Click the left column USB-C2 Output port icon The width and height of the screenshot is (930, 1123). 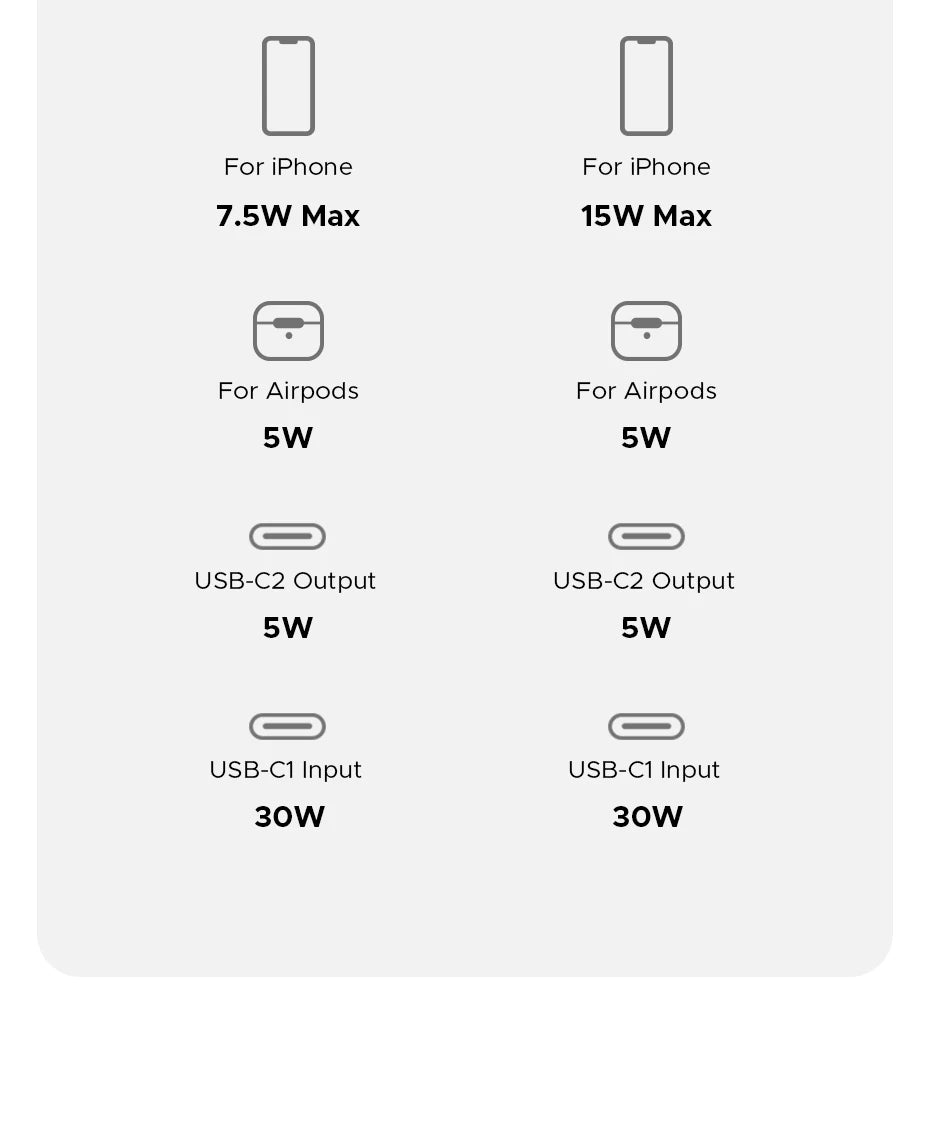point(288,537)
